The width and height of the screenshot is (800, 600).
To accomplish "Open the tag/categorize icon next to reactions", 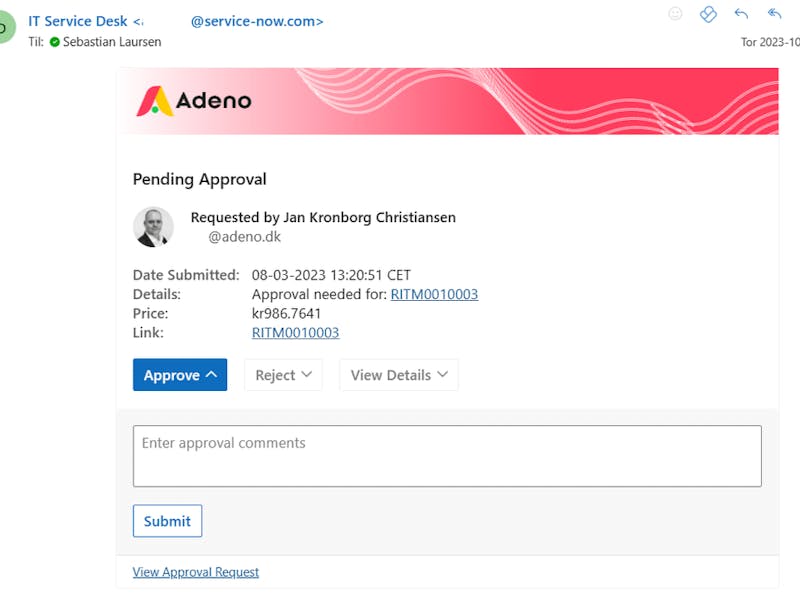I will [x=708, y=14].
